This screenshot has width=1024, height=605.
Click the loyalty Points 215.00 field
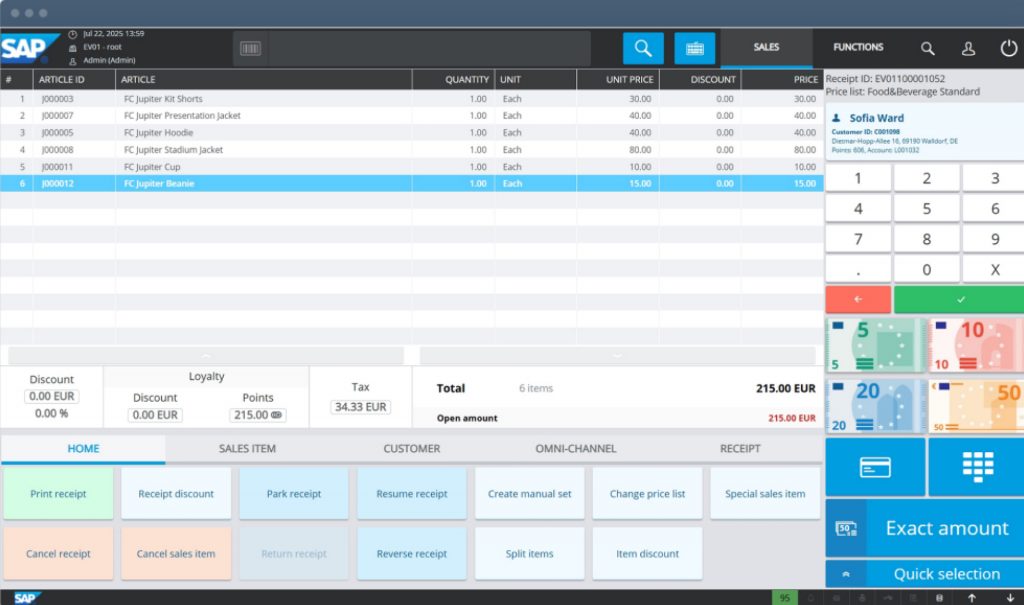[x=257, y=415]
